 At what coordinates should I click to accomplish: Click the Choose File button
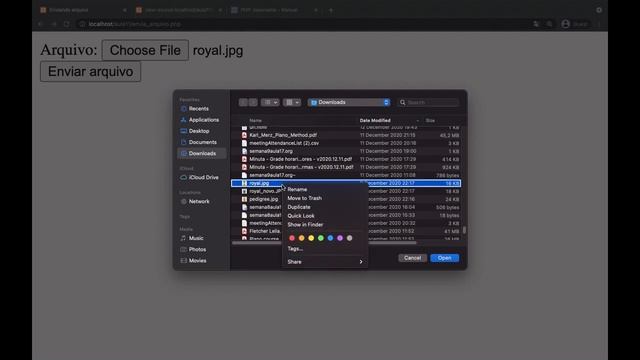(x=145, y=50)
